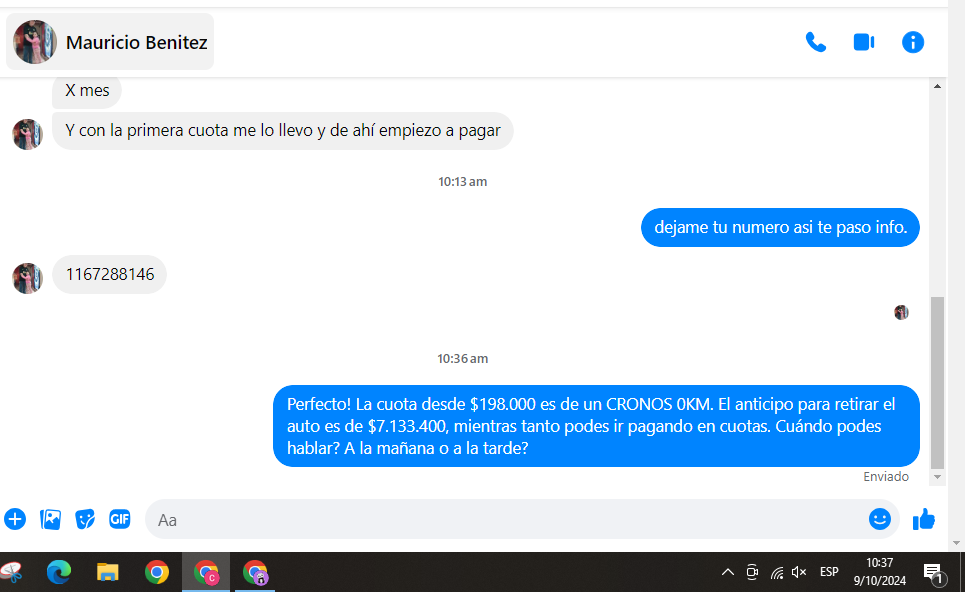Show hidden system tray icons
The height and width of the screenshot is (592, 965).
pyautogui.click(x=727, y=572)
